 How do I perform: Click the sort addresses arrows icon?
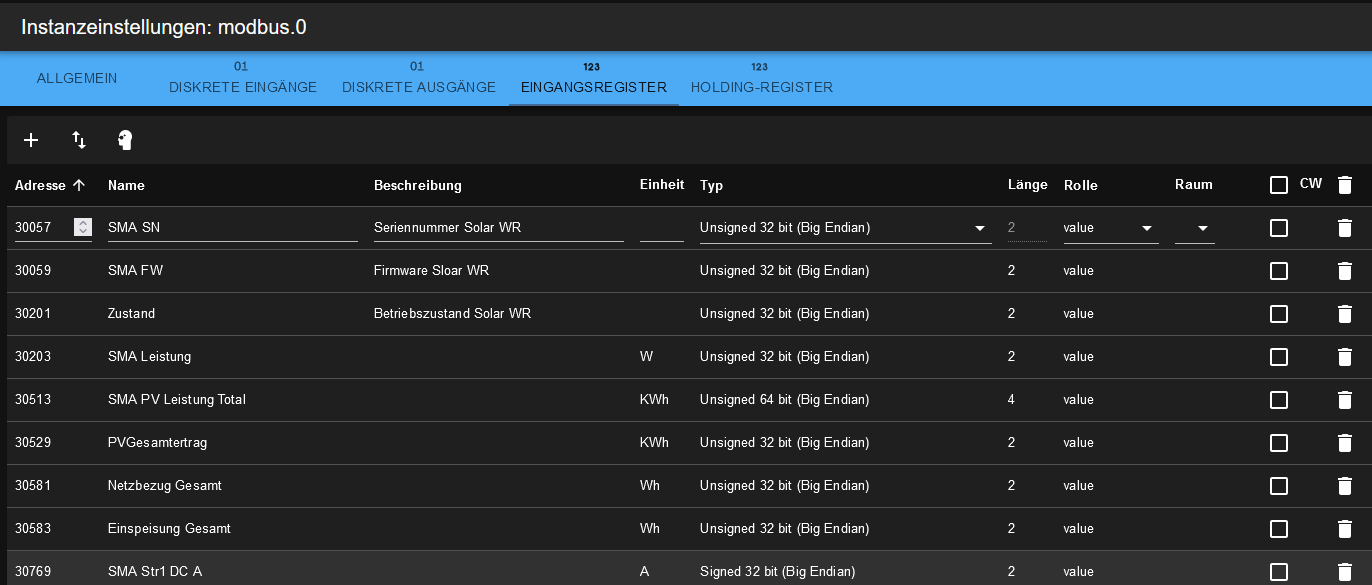pyautogui.click(x=79, y=140)
